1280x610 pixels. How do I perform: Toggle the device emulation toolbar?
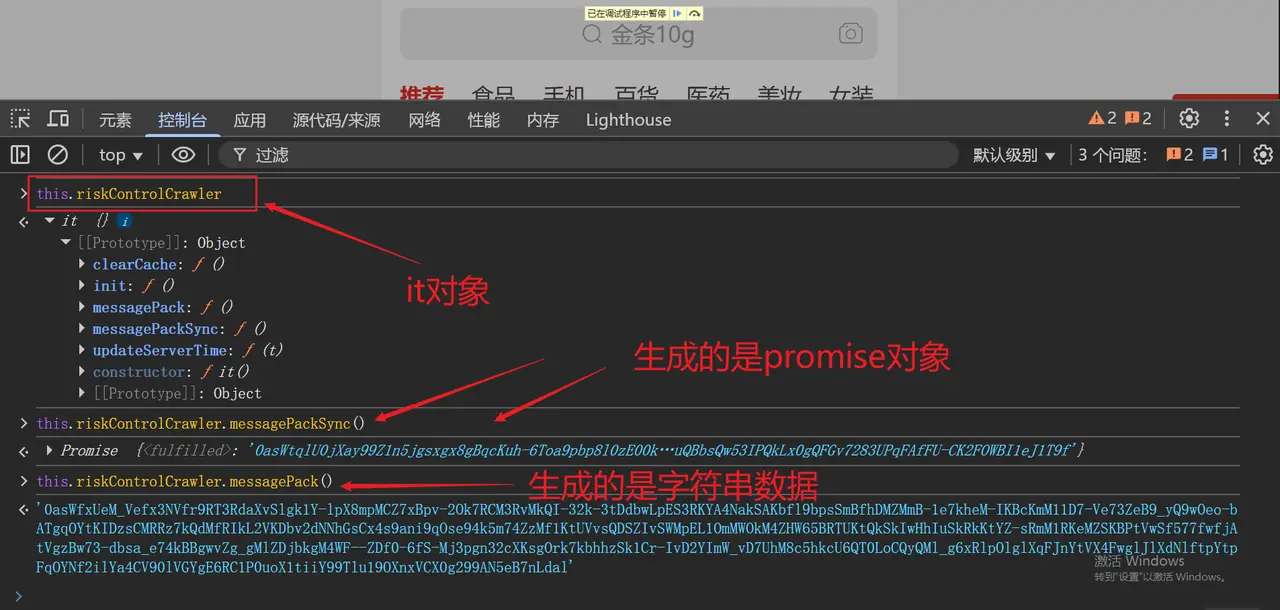tap(58, 118)
